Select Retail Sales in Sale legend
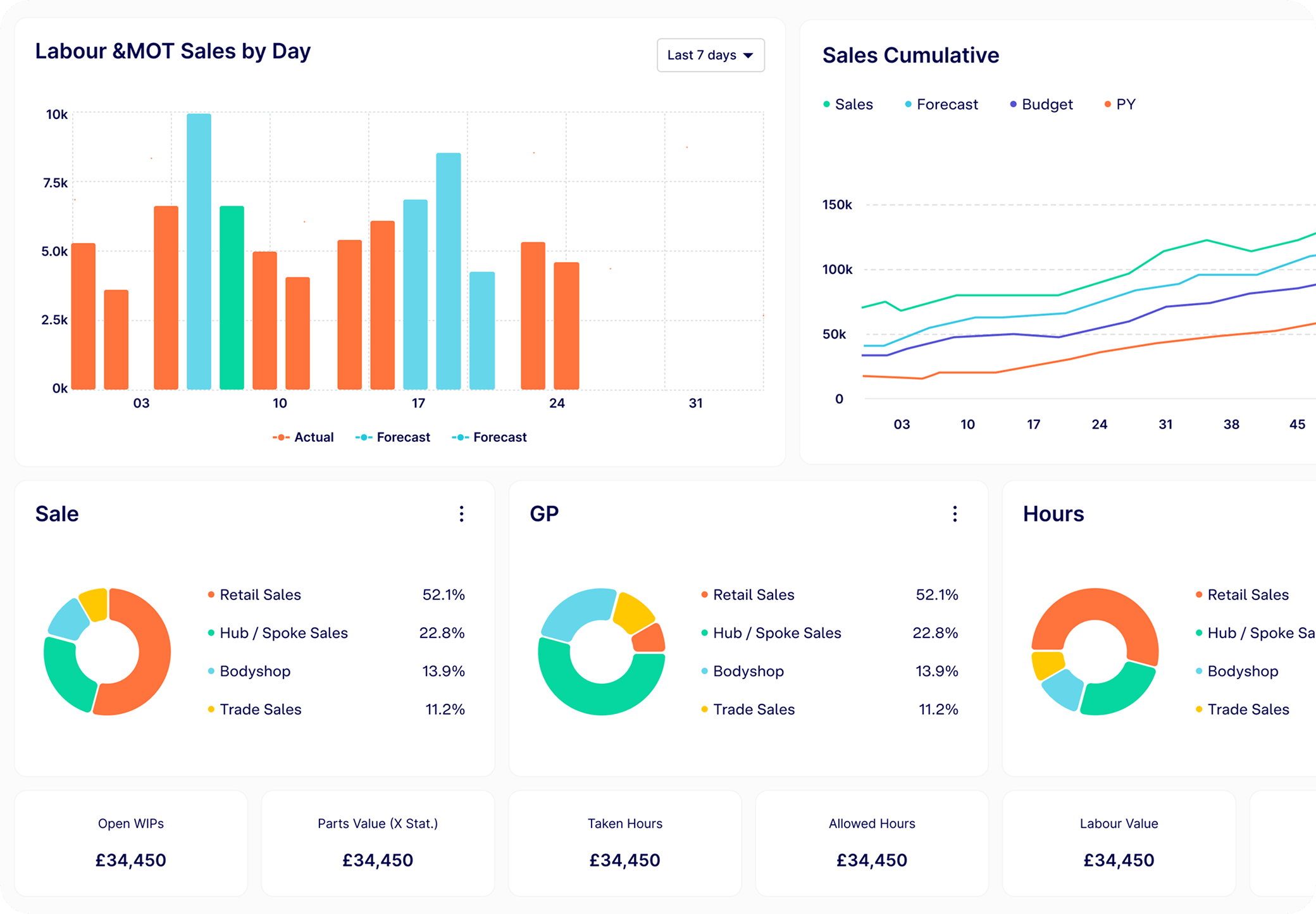 [x=259, y=595]
